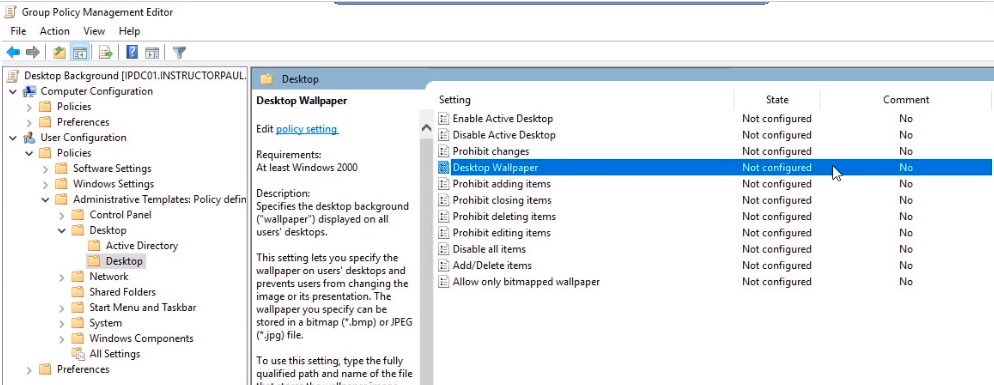The height and width of the screenshot is (385, 994).
Task: Click the blue Back arrow in toolbar
Action: pos(13,53)
